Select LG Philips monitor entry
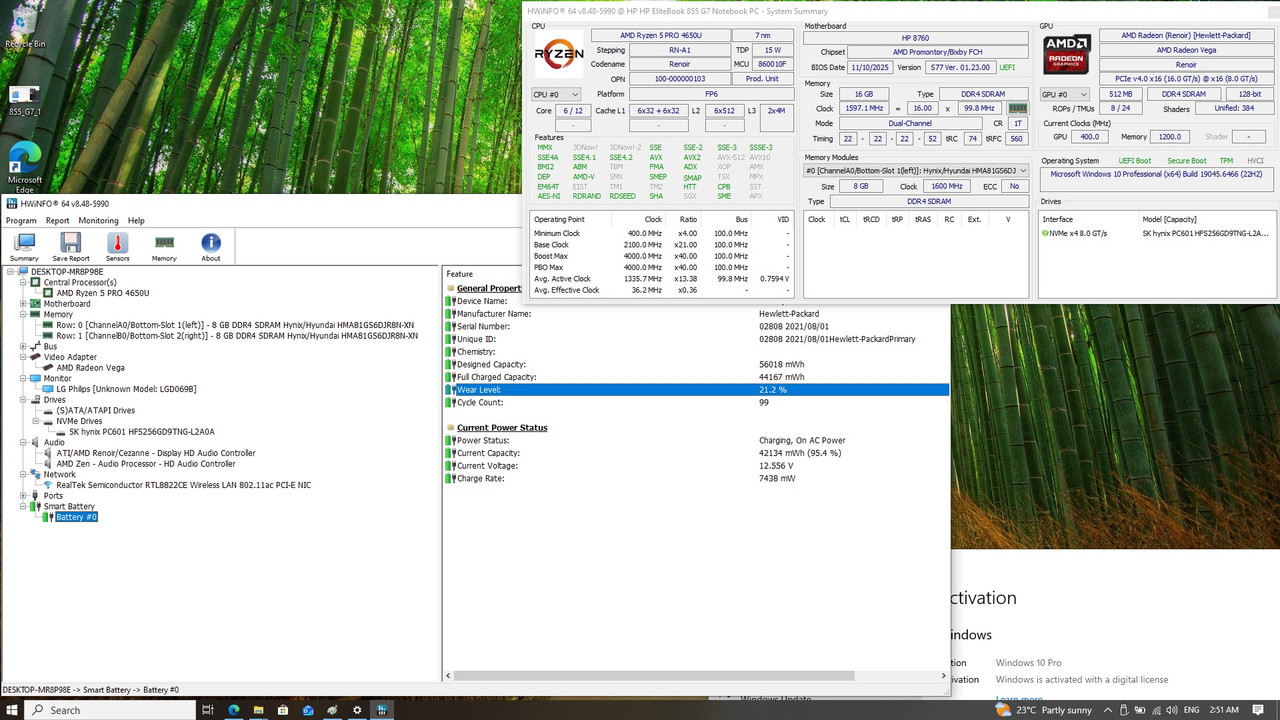Screen dimensions: 1280x720 point(126,389)
